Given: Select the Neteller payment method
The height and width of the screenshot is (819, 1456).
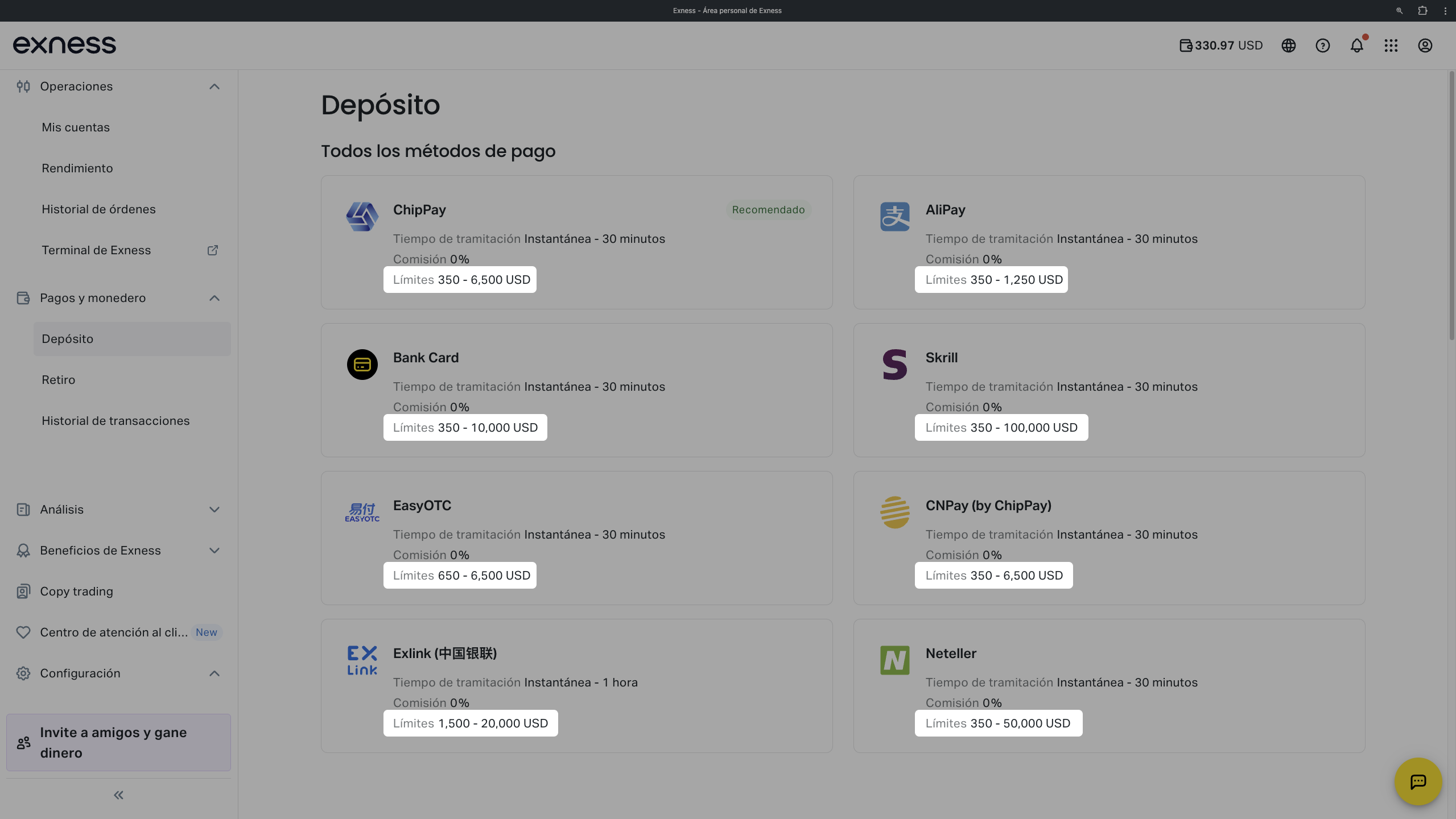Looking at the screenshot, I should (1109, 686).
